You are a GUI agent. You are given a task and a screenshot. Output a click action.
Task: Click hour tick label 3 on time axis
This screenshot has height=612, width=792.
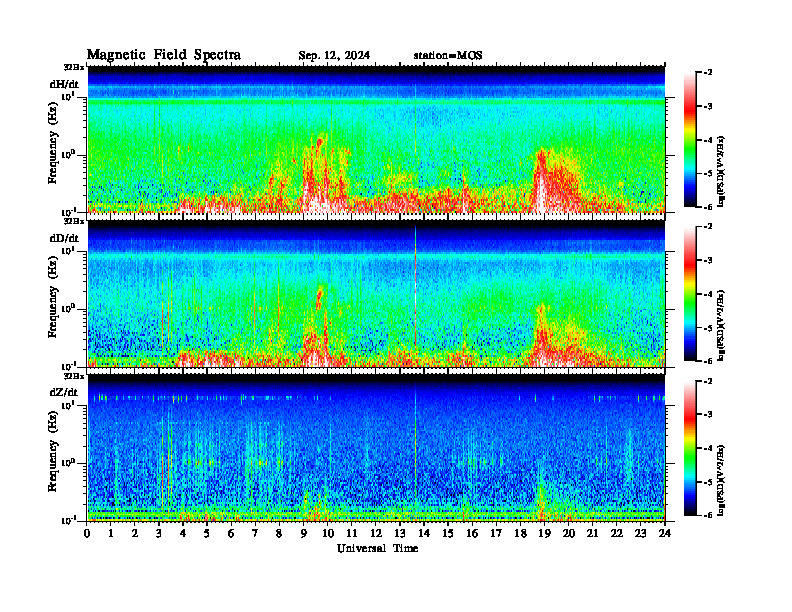(159, 534)
